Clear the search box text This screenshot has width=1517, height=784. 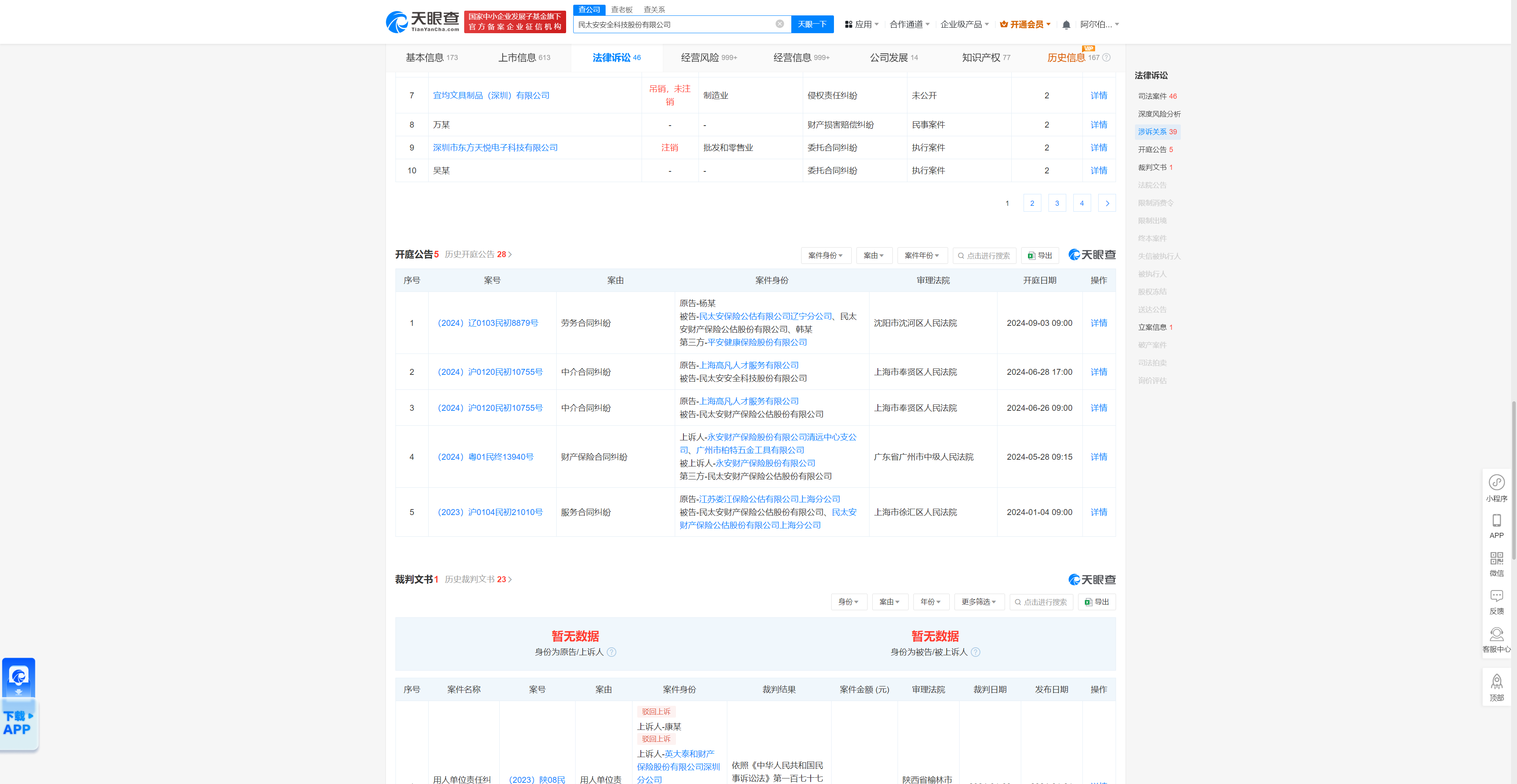coord(779,24)
